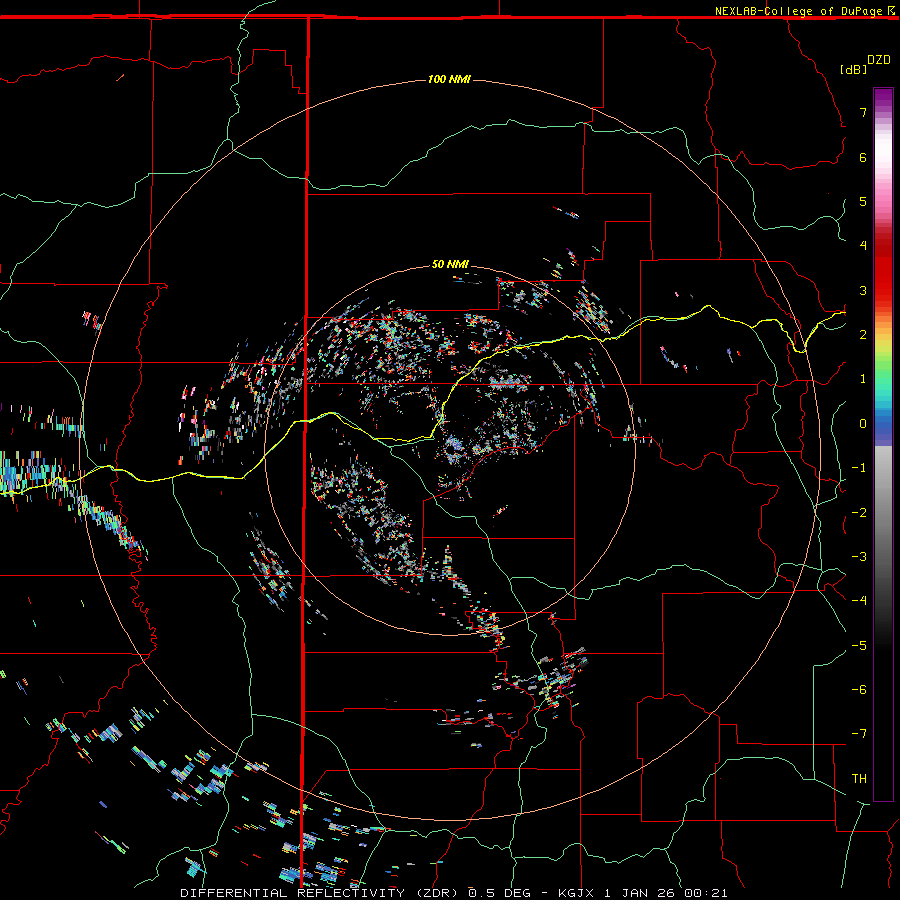Click the -2 dB tick on color scale
This screenshot has height=900, width=900.
tap(859, 513)
